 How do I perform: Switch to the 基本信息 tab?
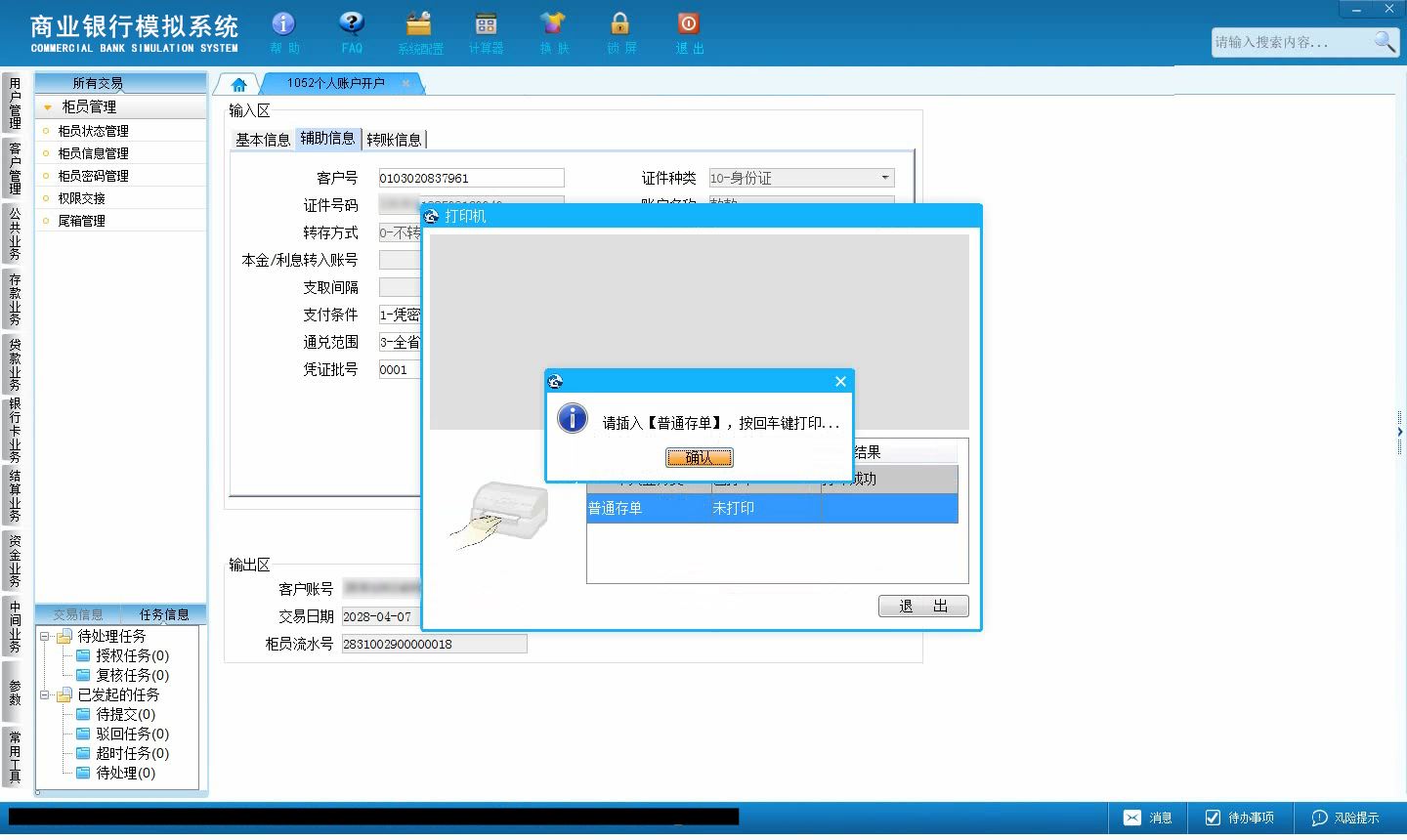[x=263, y=140]
